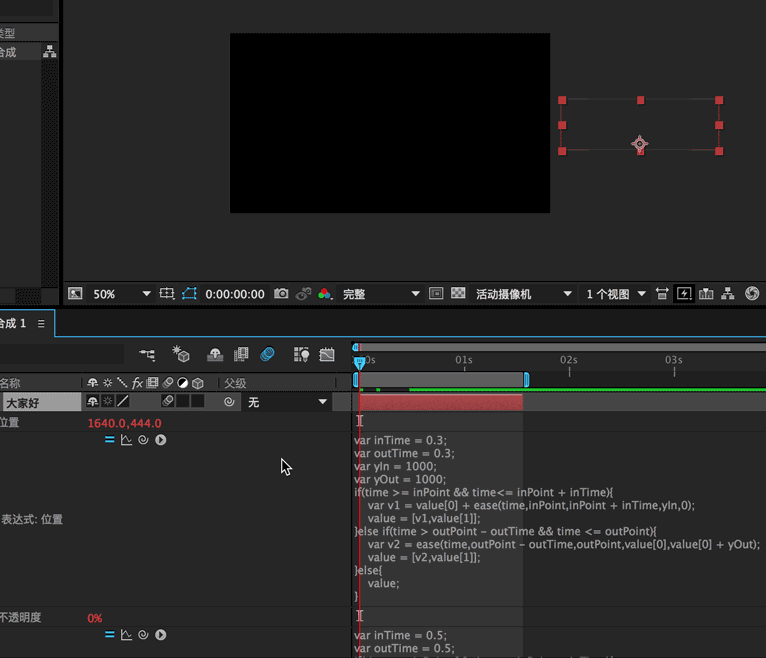Toggle 3D layer switch on 大家好

[x=198, y=402]
